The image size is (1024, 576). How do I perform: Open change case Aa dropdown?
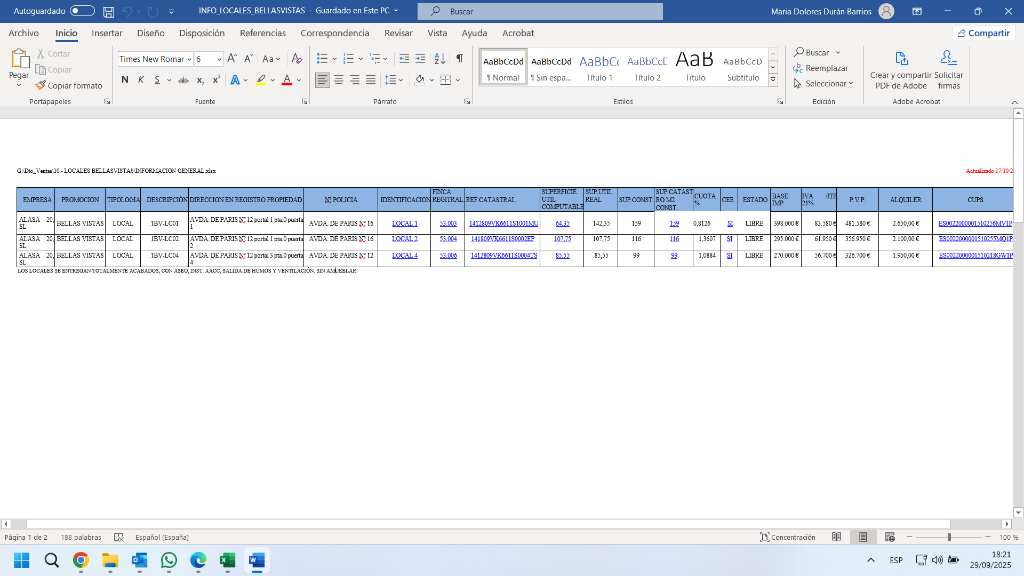[x=271, y=59]
